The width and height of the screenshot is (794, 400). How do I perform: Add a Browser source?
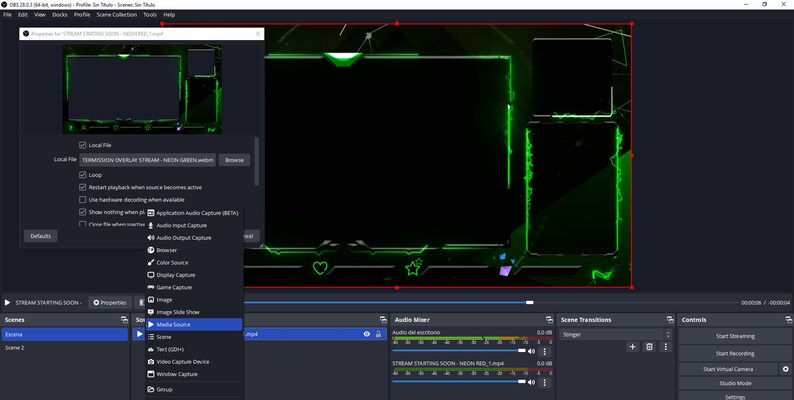click(x=194, y=250)
